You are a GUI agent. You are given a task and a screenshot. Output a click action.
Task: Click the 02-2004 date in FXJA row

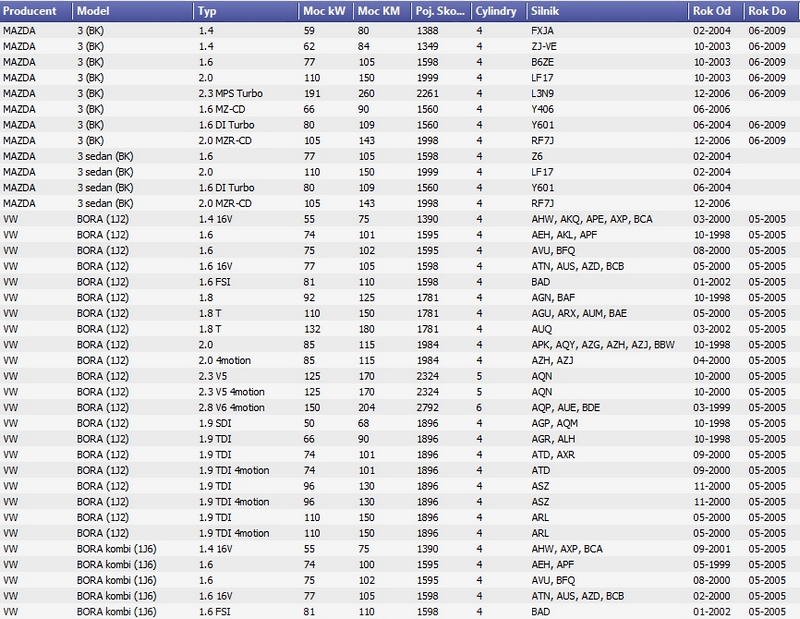712,31
